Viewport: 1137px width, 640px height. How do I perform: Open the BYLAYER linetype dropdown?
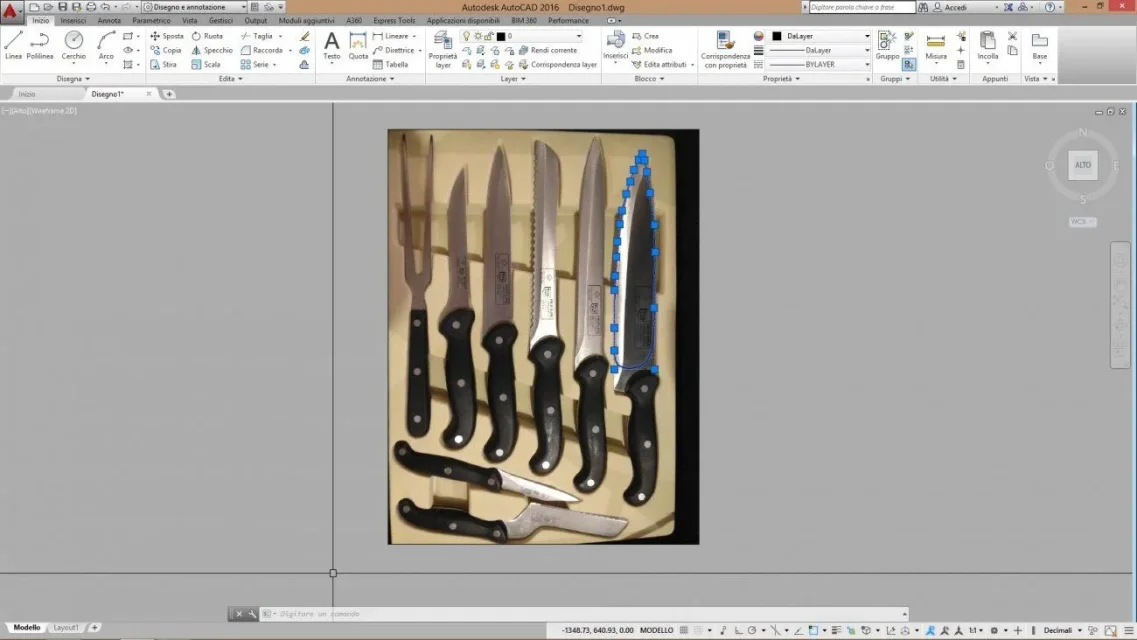pos(819,65)
